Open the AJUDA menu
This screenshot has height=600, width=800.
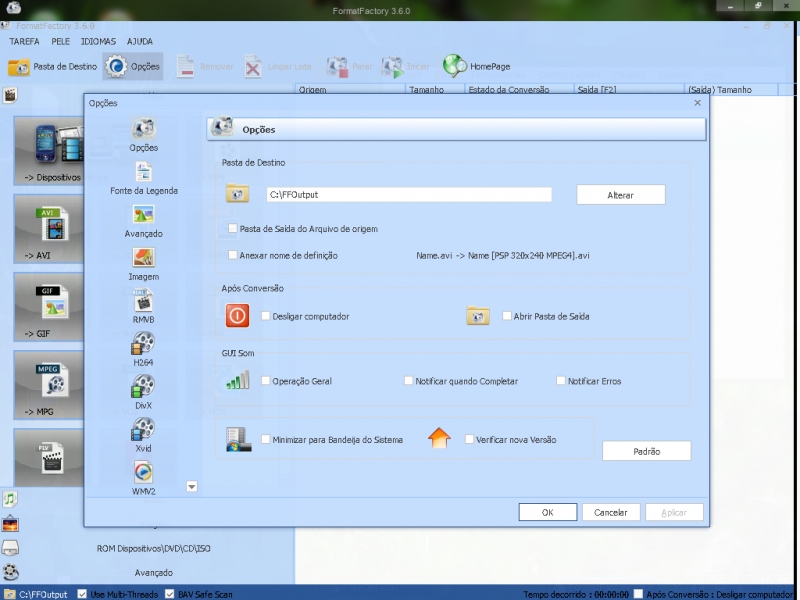click(x=140, y=41)
